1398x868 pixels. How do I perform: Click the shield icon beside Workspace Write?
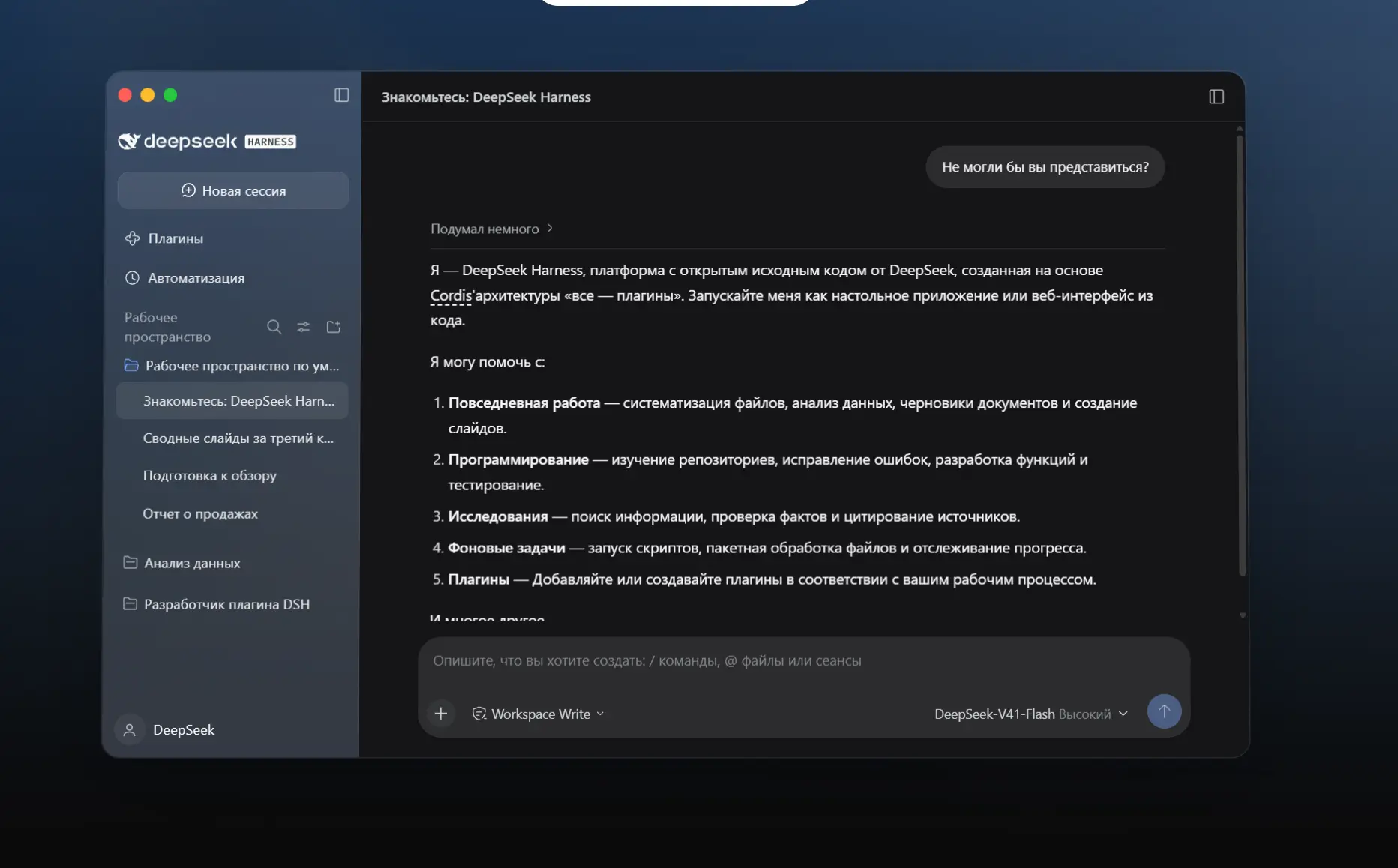pyautogui.click(x=478, y=714)
